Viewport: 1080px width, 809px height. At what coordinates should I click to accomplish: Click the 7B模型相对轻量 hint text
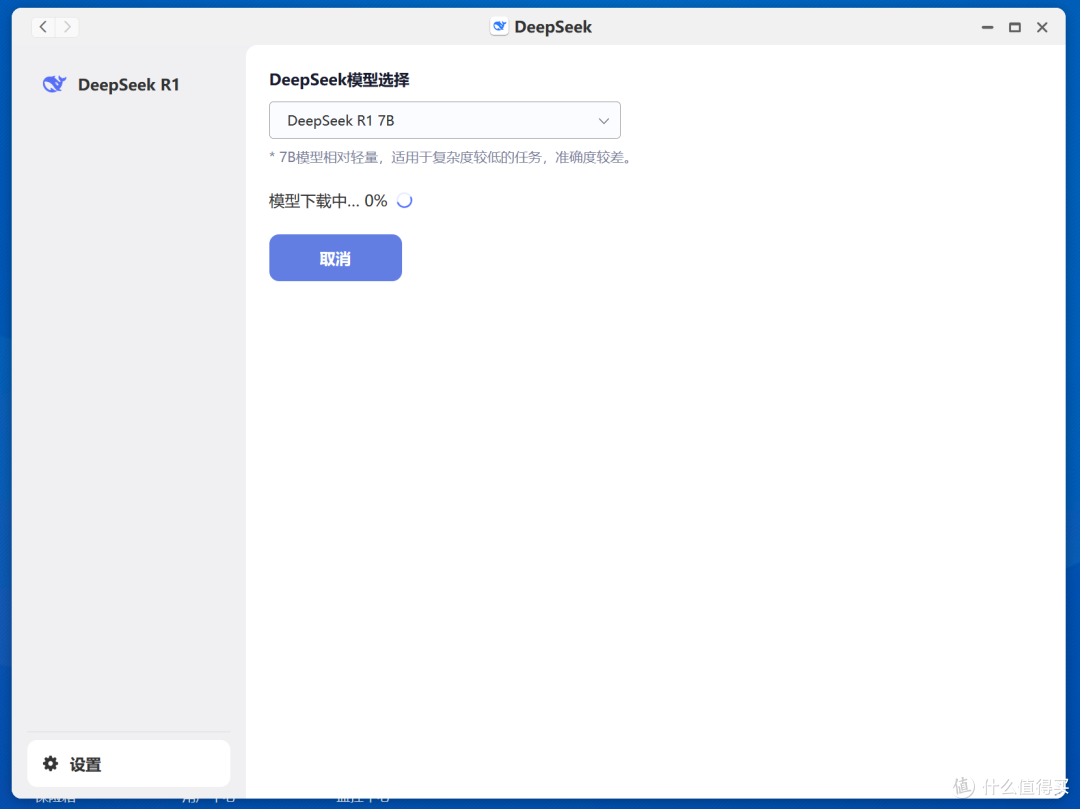point(451,158)
